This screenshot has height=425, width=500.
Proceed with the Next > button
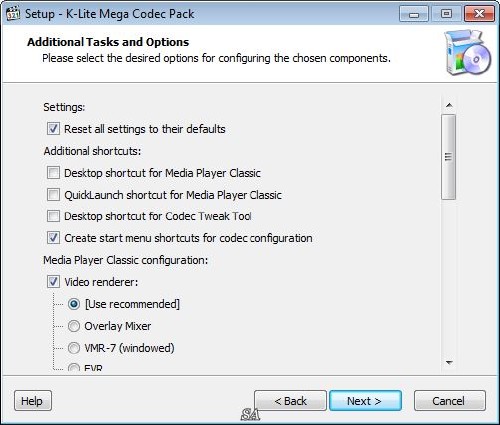pos(365,401)
